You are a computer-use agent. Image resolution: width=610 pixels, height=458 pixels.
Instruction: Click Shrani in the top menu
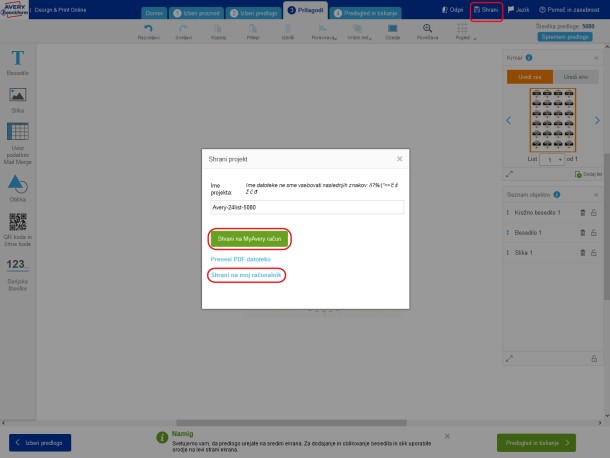(485, 9)
